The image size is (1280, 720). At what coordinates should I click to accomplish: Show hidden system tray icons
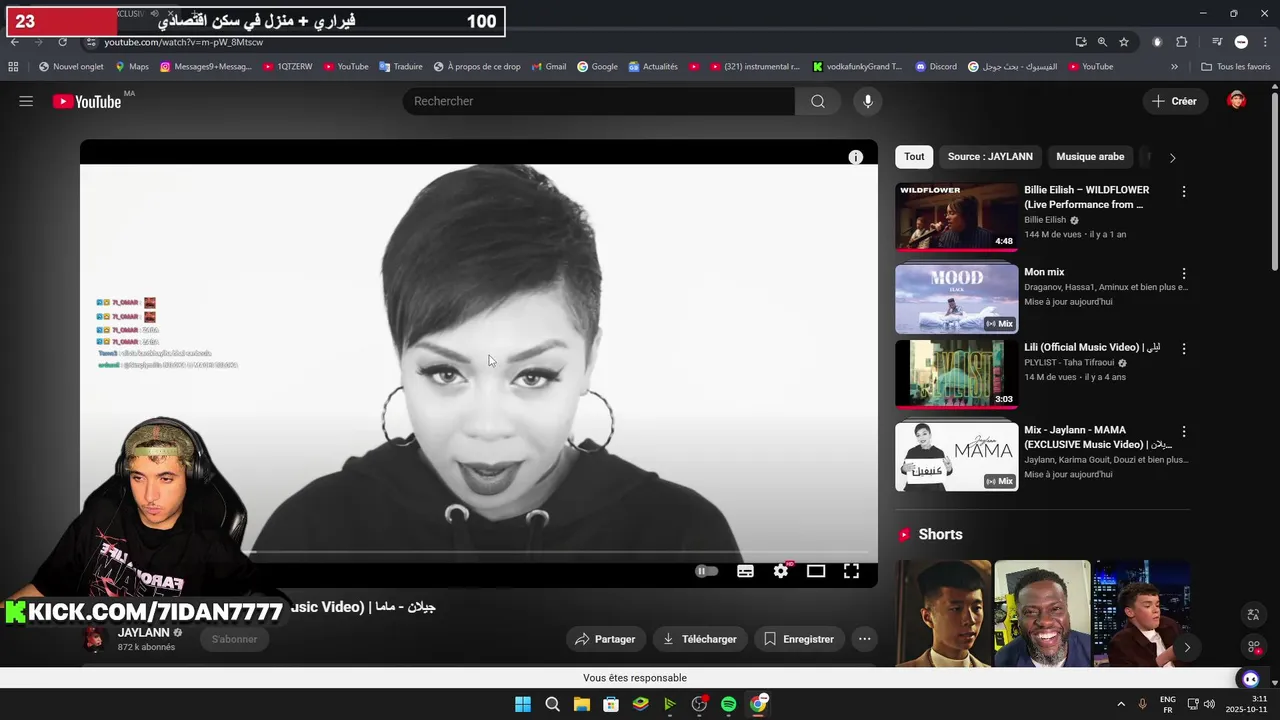1120,704
